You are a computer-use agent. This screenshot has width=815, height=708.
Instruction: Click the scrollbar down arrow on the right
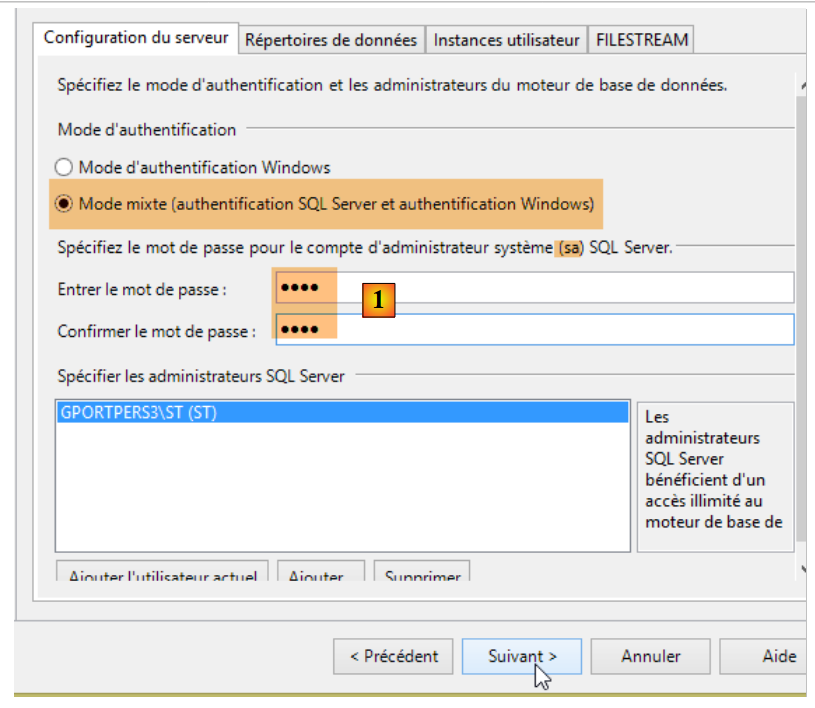coord(803,569)
